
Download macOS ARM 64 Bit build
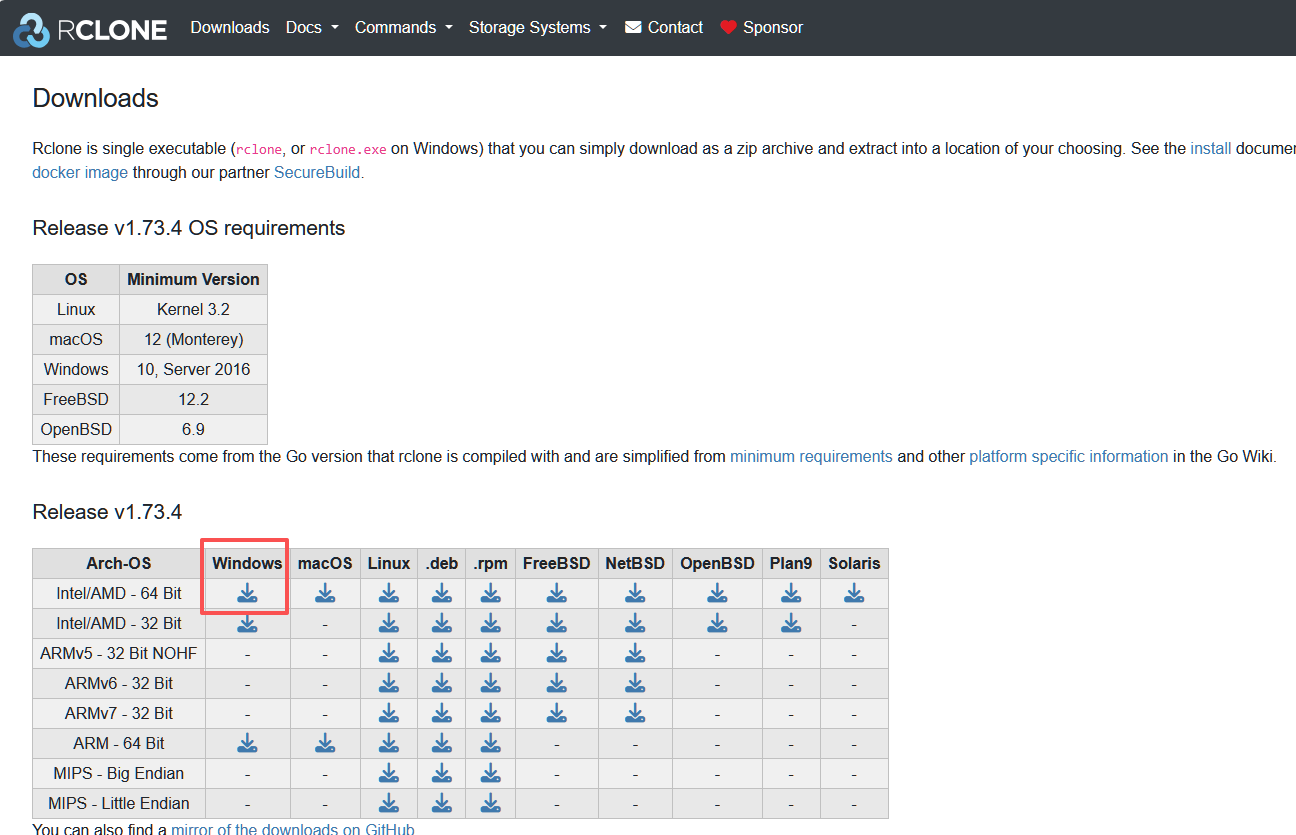click(x=325, y=744)
